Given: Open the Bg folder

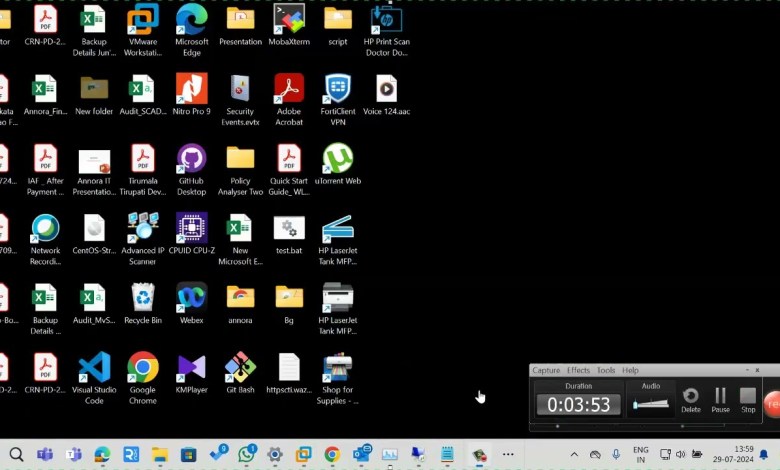Looking at the screenshot, I should point(289,303).
